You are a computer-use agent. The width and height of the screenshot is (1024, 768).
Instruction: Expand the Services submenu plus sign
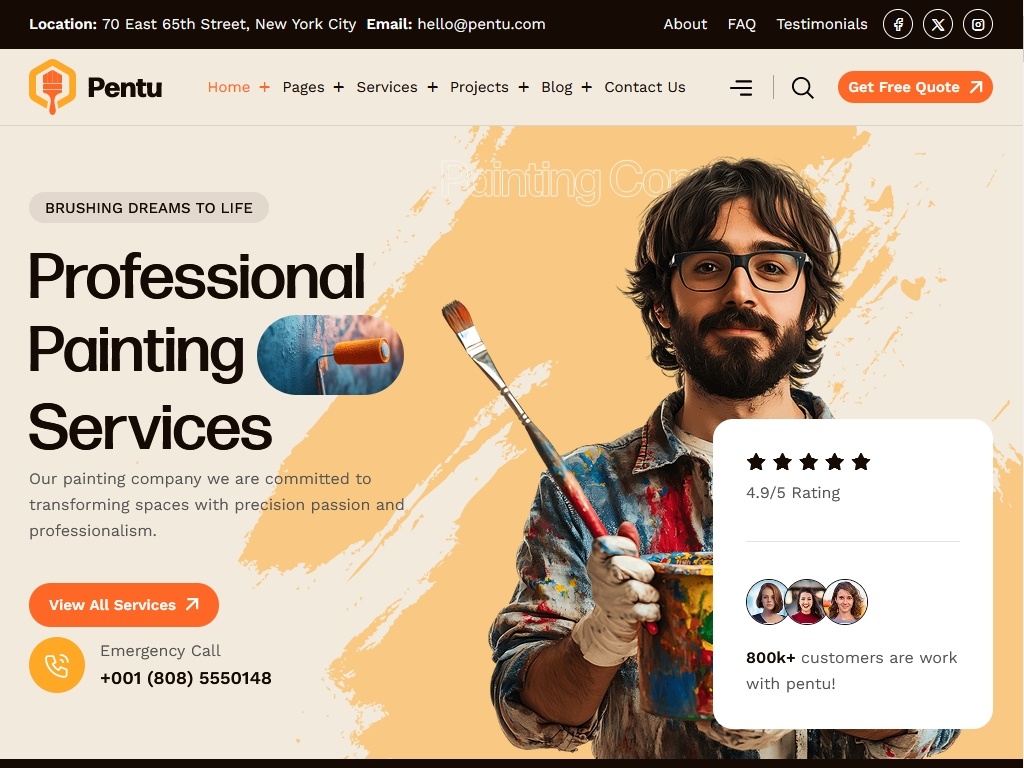432,87
